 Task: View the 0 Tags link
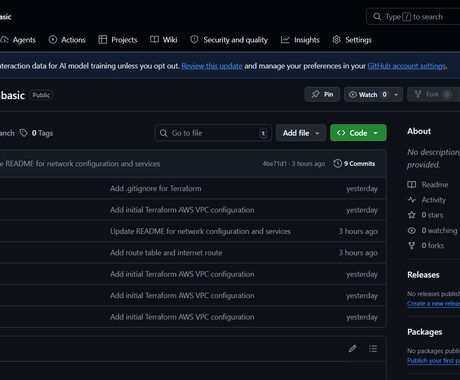(x=36, y=133)
